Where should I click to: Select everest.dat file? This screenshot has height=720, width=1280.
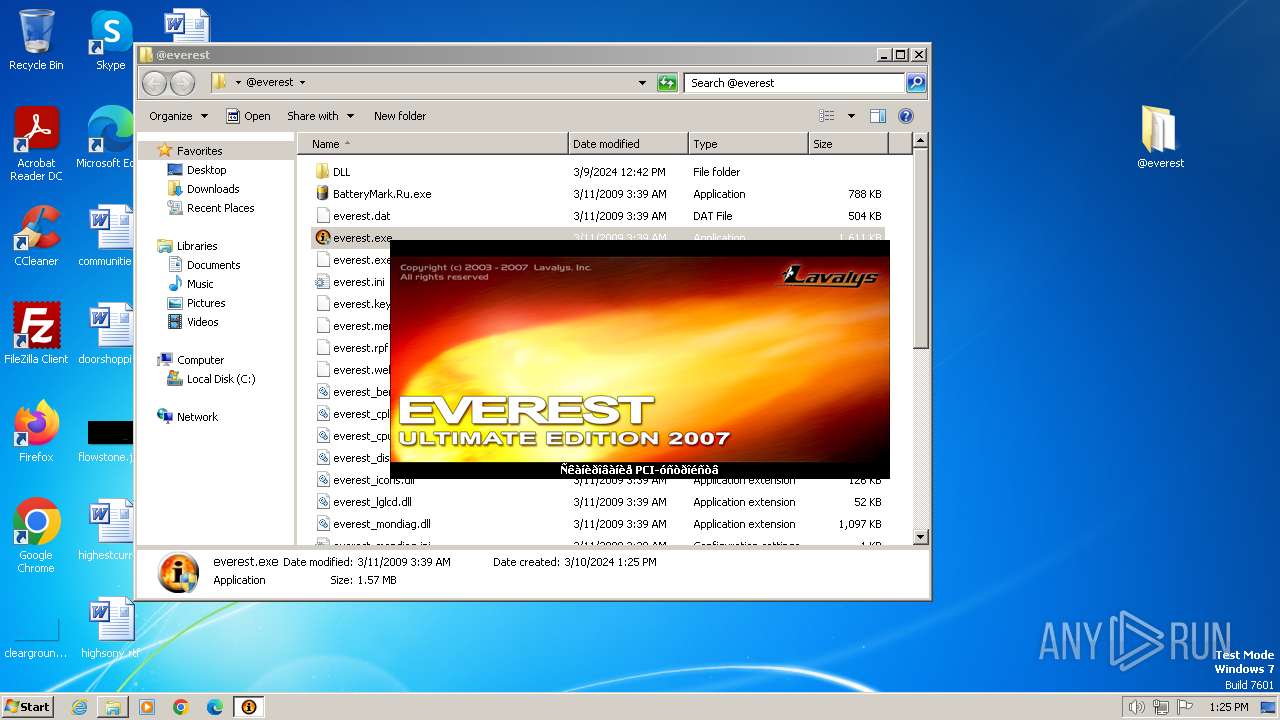click(x=598, y=216)
